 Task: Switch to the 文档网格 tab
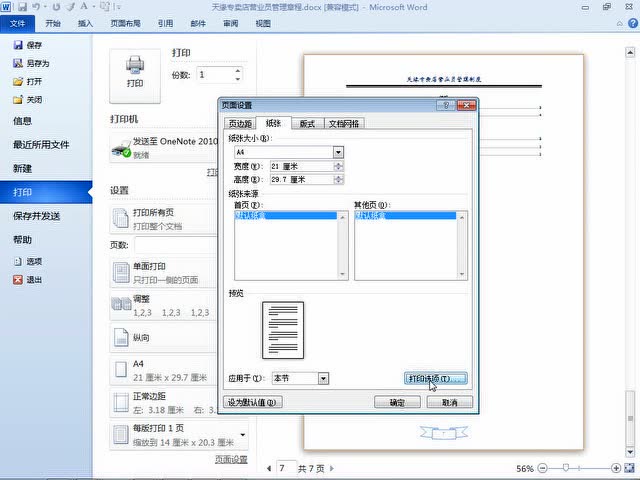pyautogui.click(x=344, y=124)
